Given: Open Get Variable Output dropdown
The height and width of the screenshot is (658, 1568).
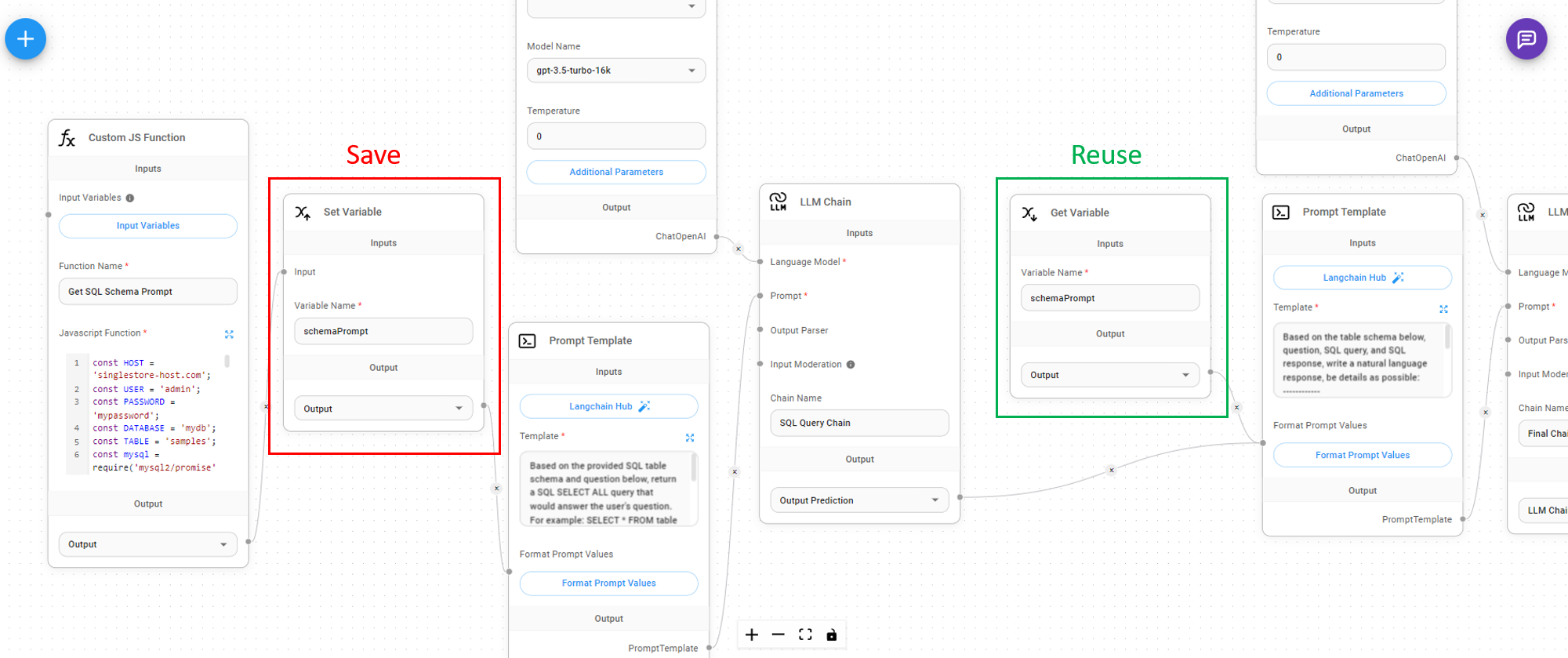Looking at the screenshot, I should click(1109, 375).
